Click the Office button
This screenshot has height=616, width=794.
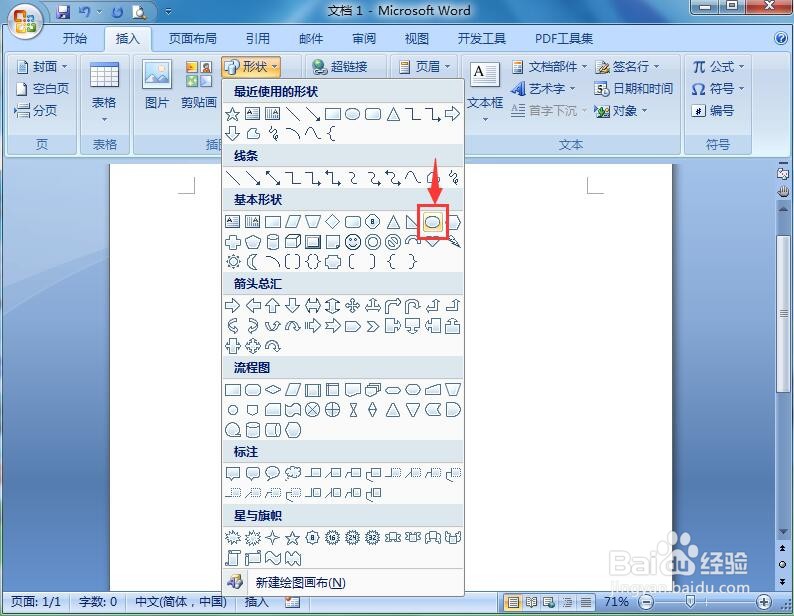tap(24, 22)
